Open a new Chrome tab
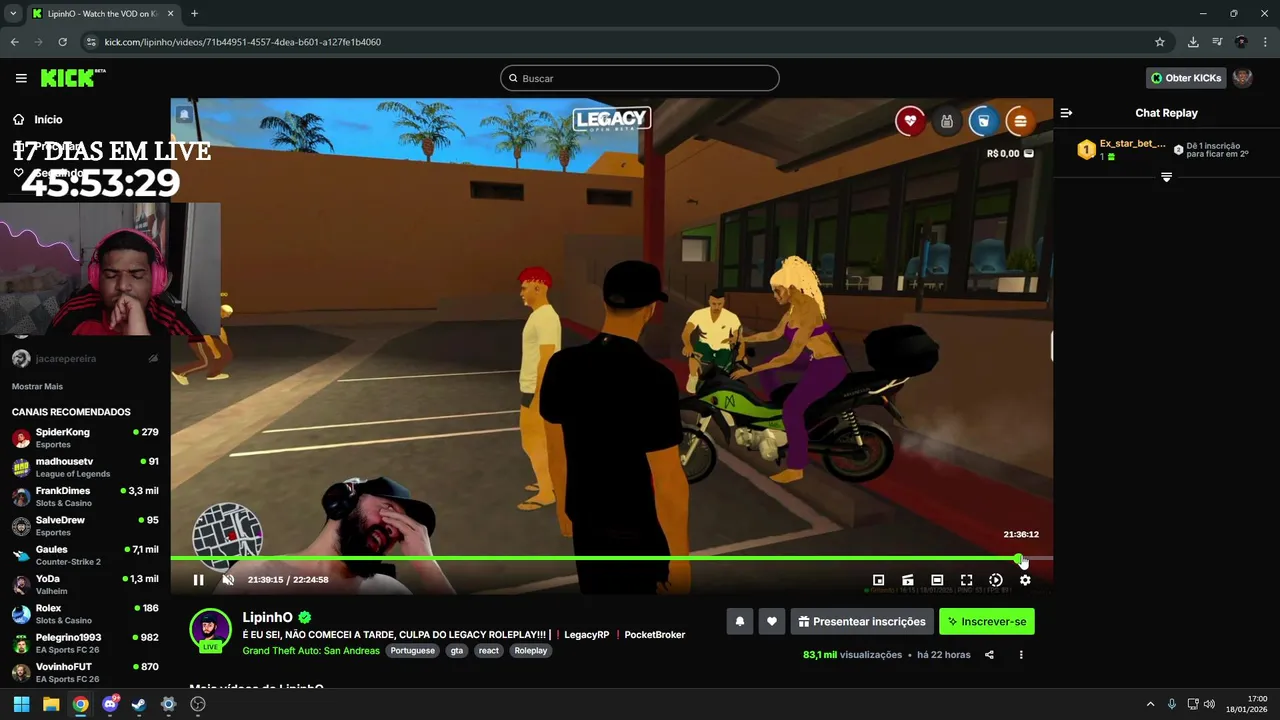This screenshot has width=1280, height=720. click(194, 14)
